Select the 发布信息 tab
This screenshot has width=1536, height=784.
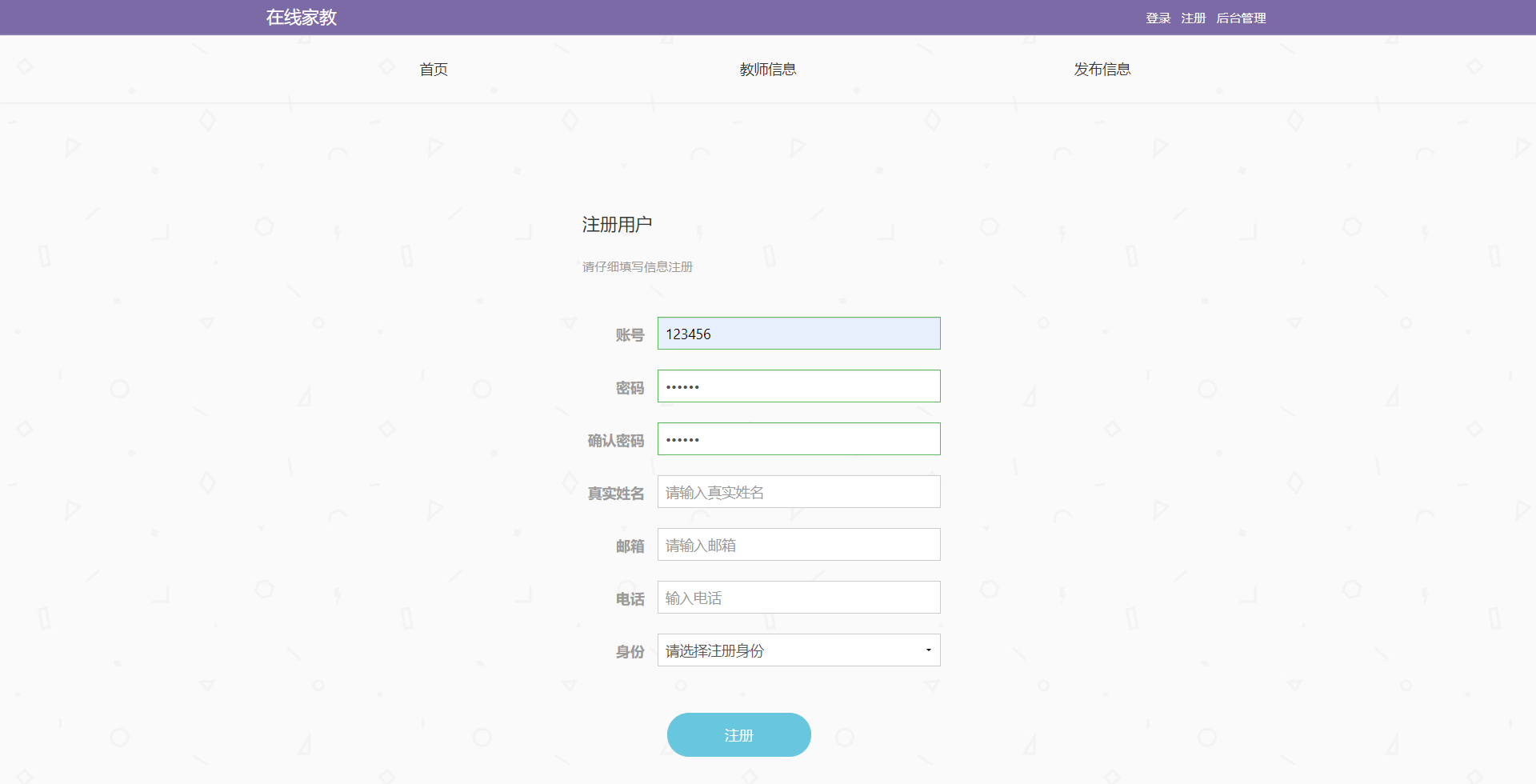[1102, 69]
